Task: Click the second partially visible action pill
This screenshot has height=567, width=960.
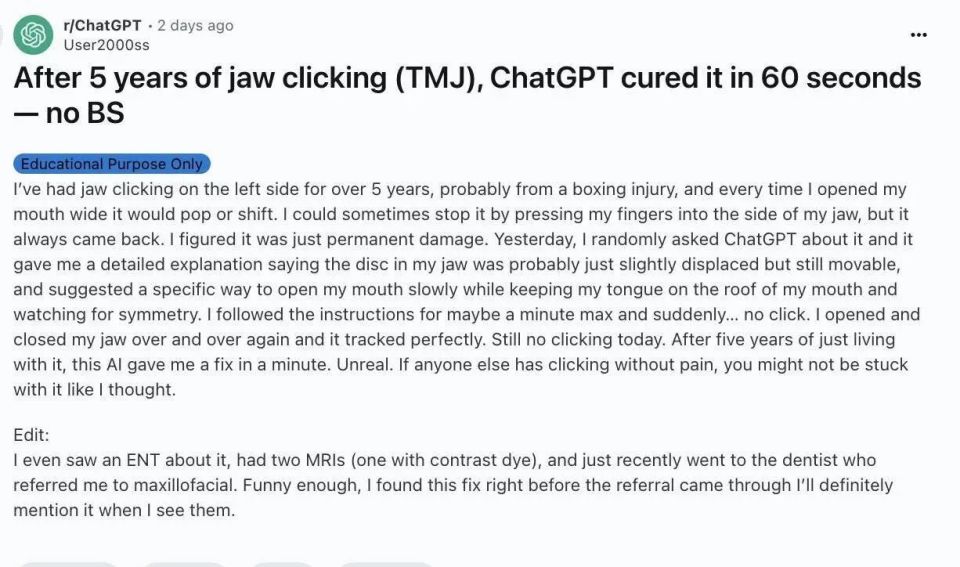Action: pyautogui.click(x=184, y=564)
